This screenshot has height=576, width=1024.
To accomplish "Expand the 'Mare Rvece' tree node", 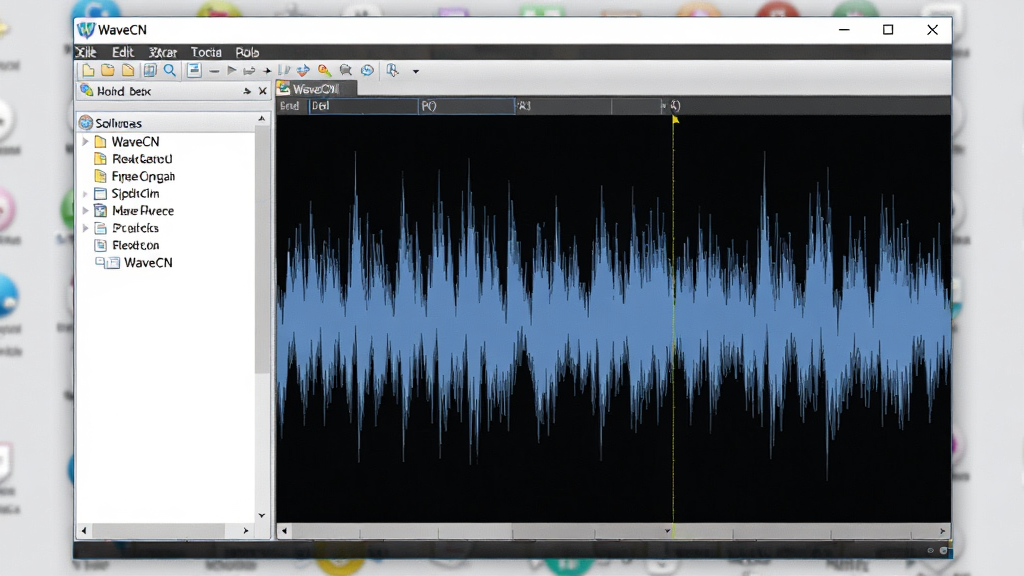I will (85, 211).
